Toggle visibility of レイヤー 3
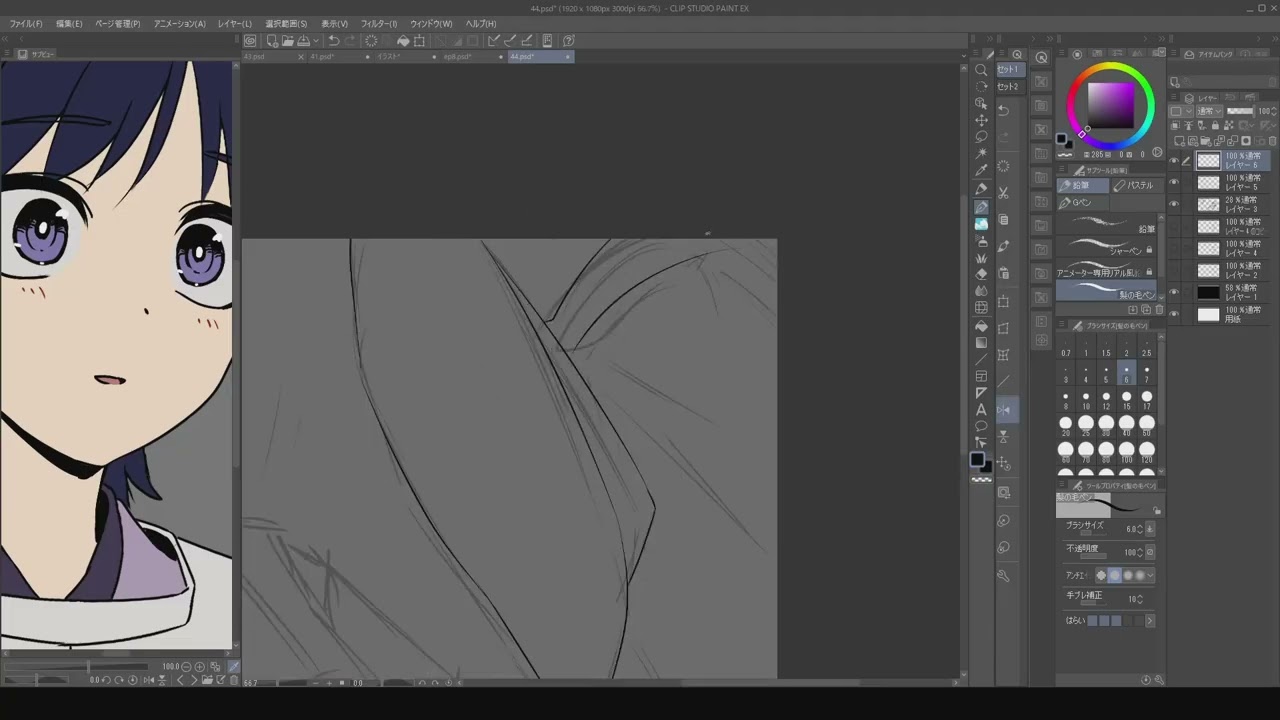This screenshot has width=1280, height=720. 1174,204
